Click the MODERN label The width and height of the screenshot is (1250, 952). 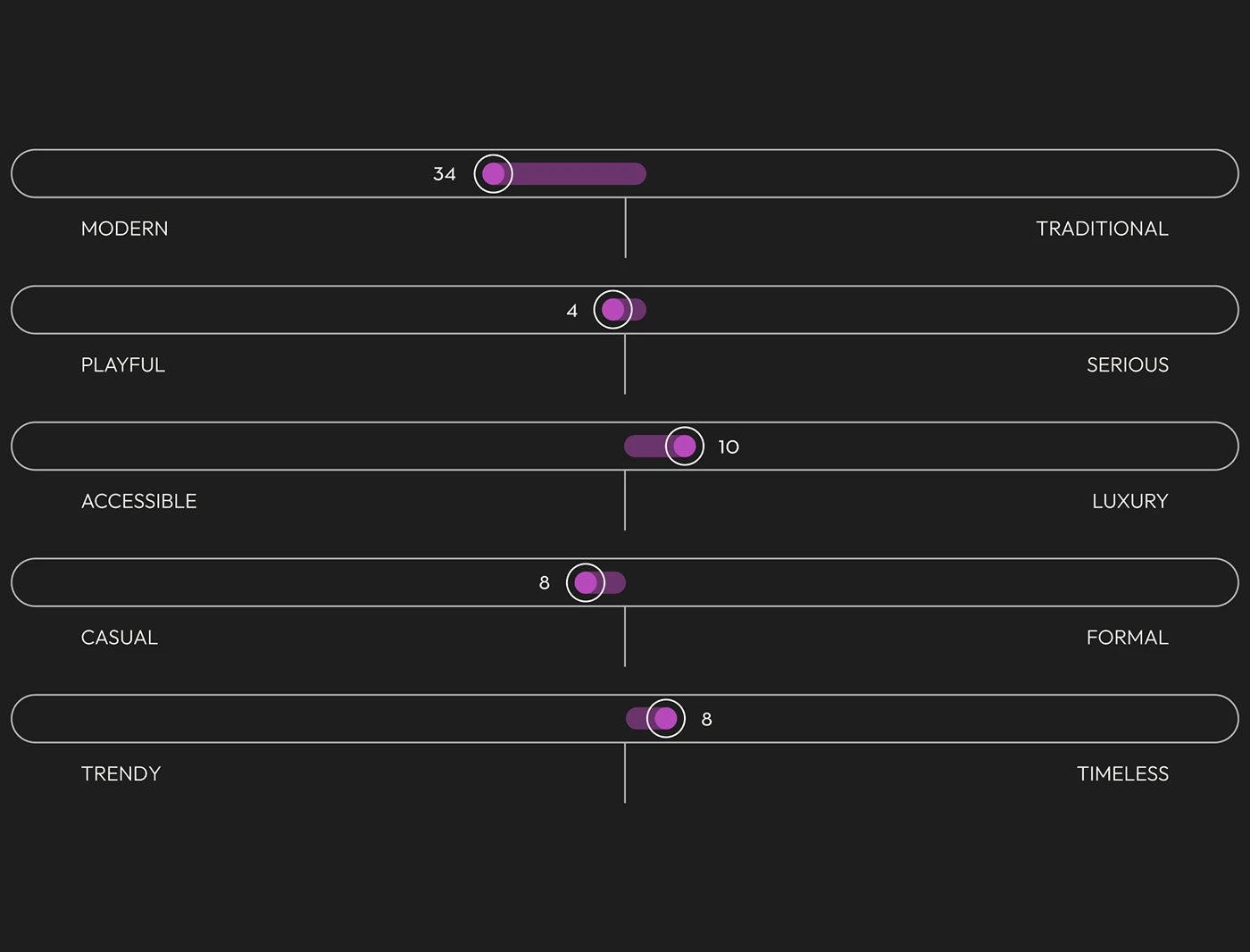pos(124,229)
